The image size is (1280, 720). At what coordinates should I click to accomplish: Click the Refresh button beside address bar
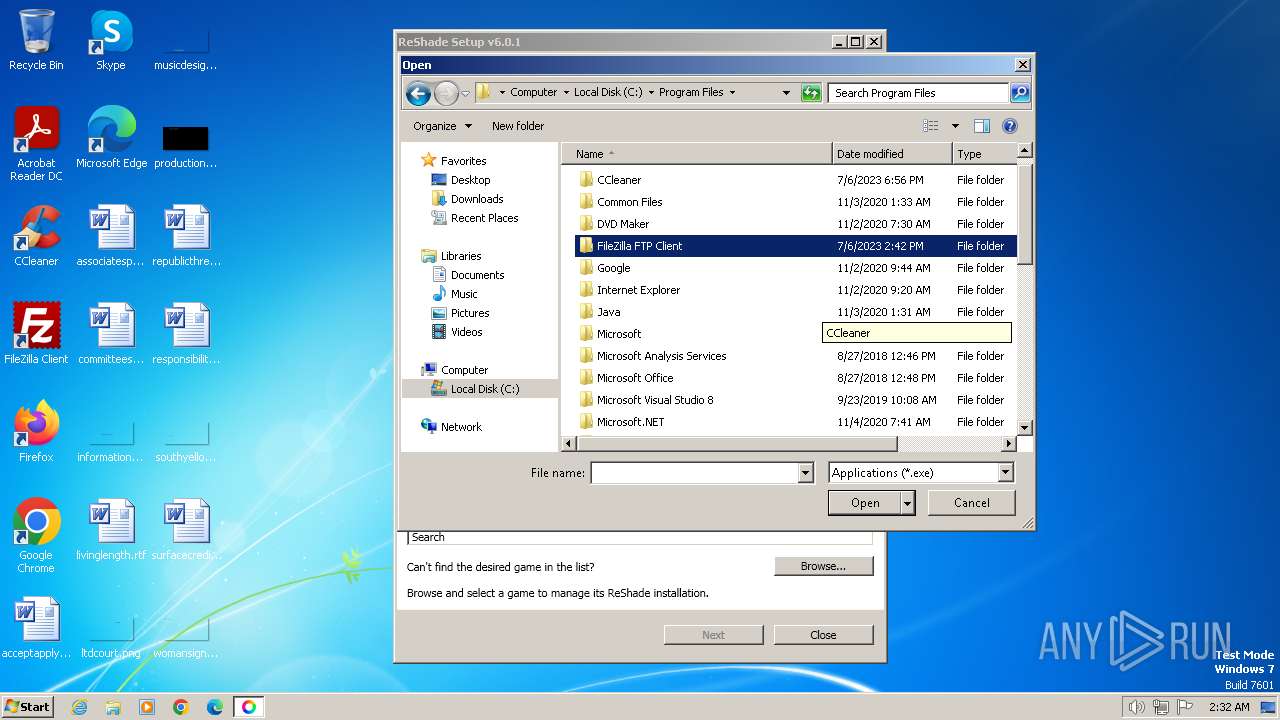(x=811, y=93)
